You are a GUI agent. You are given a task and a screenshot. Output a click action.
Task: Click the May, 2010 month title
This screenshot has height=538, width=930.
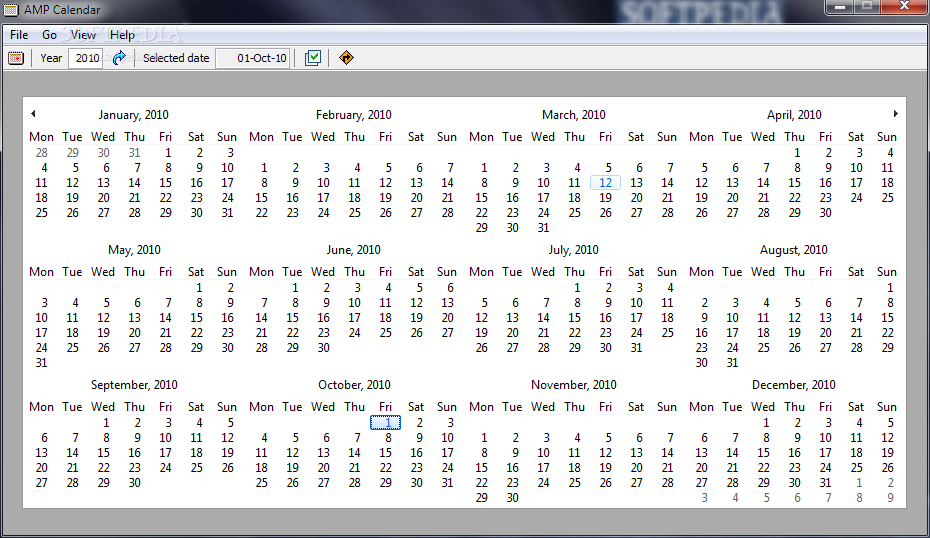click(134, 250)
